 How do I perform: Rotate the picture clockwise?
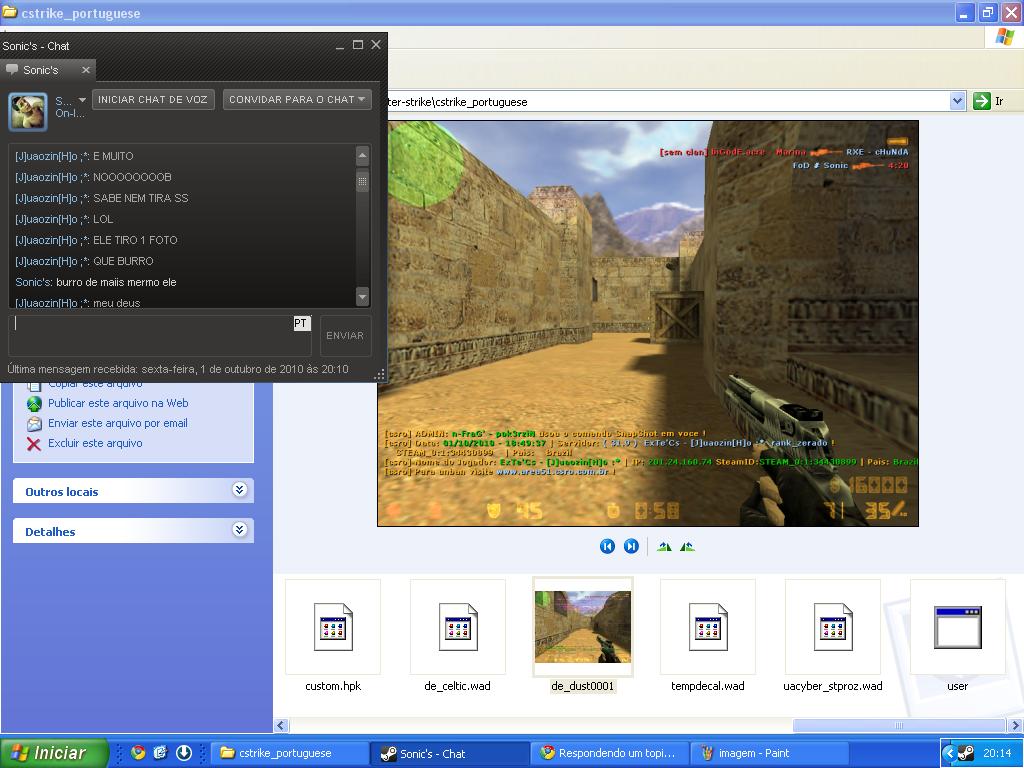click(664, 547)
